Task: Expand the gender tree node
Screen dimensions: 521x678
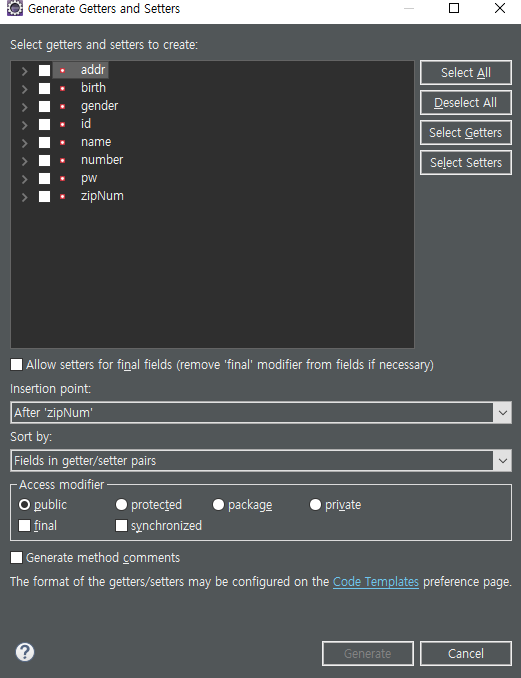Action: point(25,107)
